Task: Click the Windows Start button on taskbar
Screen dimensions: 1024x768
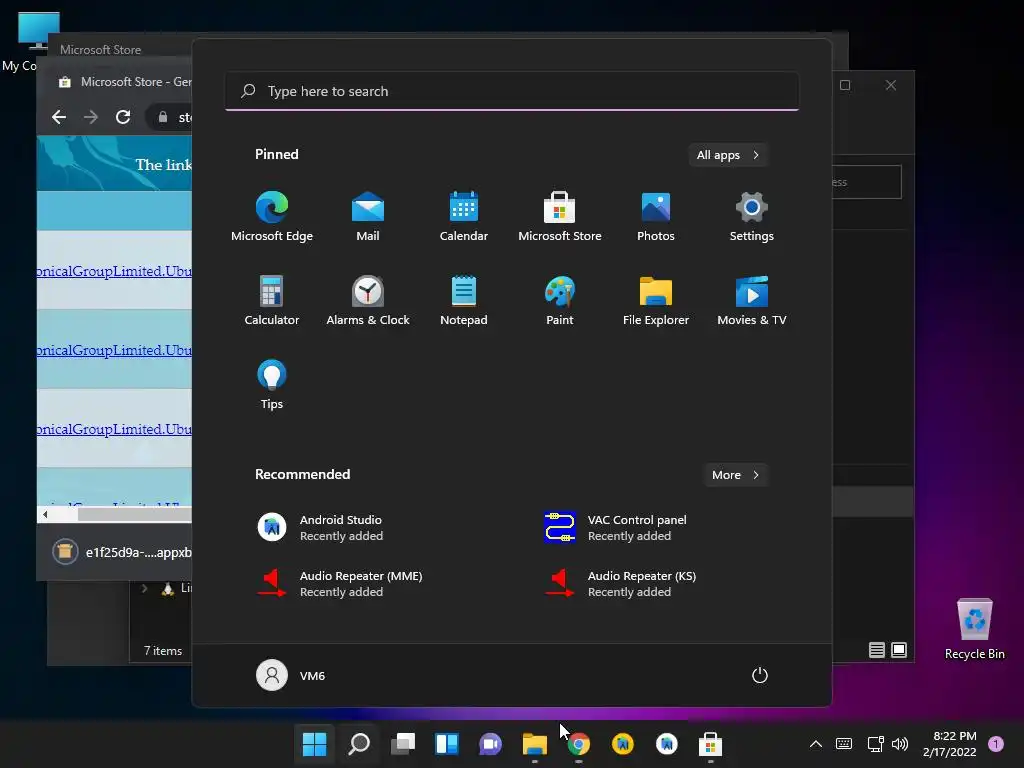Action: [314, 744]
